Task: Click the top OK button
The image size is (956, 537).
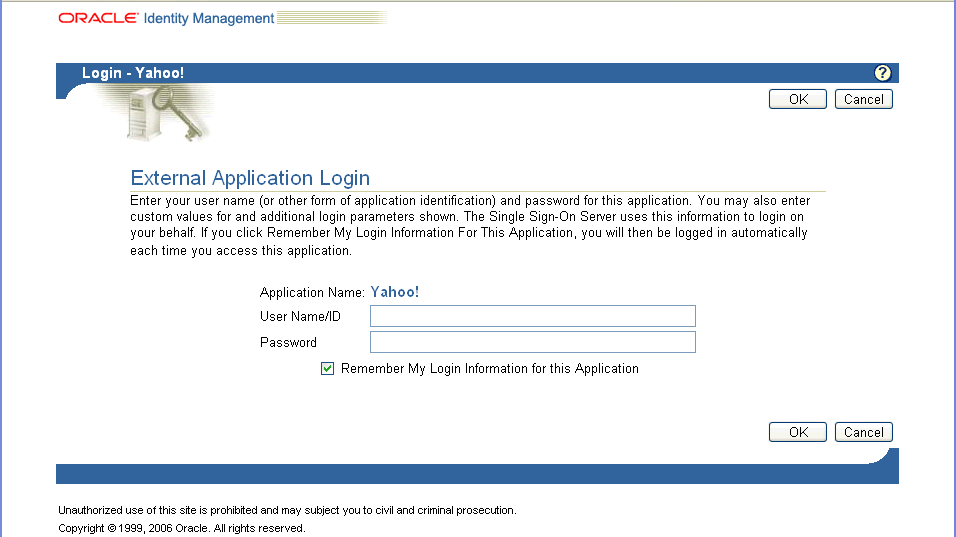Action: tap(797, 99)
